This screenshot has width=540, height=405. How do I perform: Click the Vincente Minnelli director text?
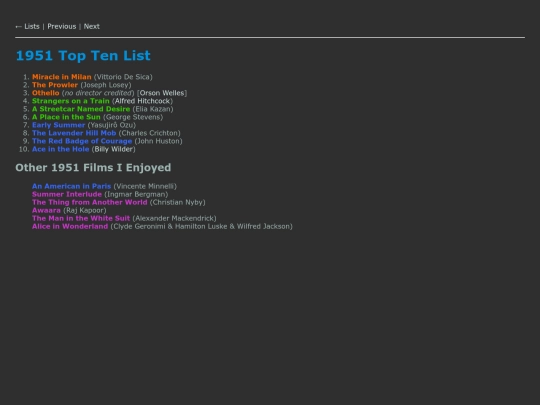tap(145, 186)
